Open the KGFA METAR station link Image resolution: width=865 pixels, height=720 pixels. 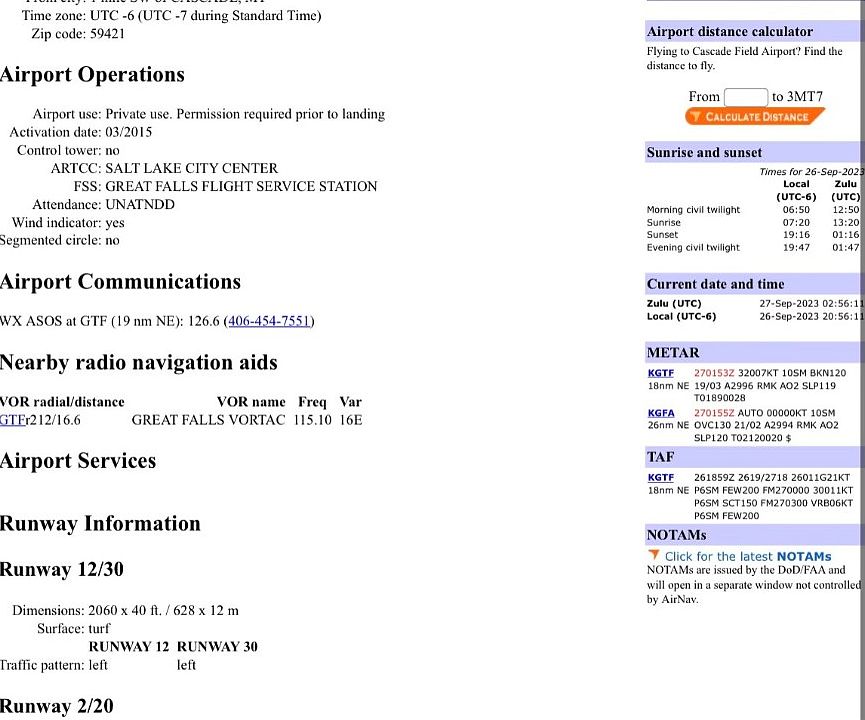pyautogui.click(x=661, y=412)
